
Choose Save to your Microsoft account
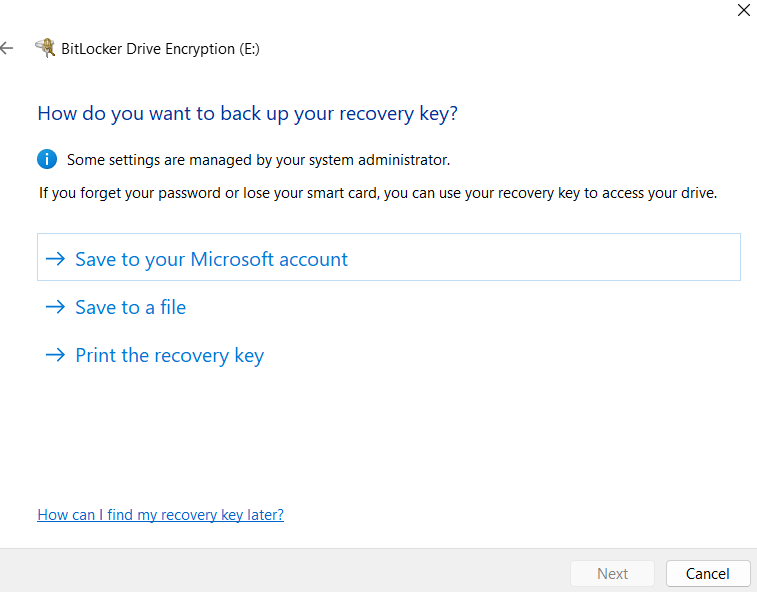[x=211, y=259]
